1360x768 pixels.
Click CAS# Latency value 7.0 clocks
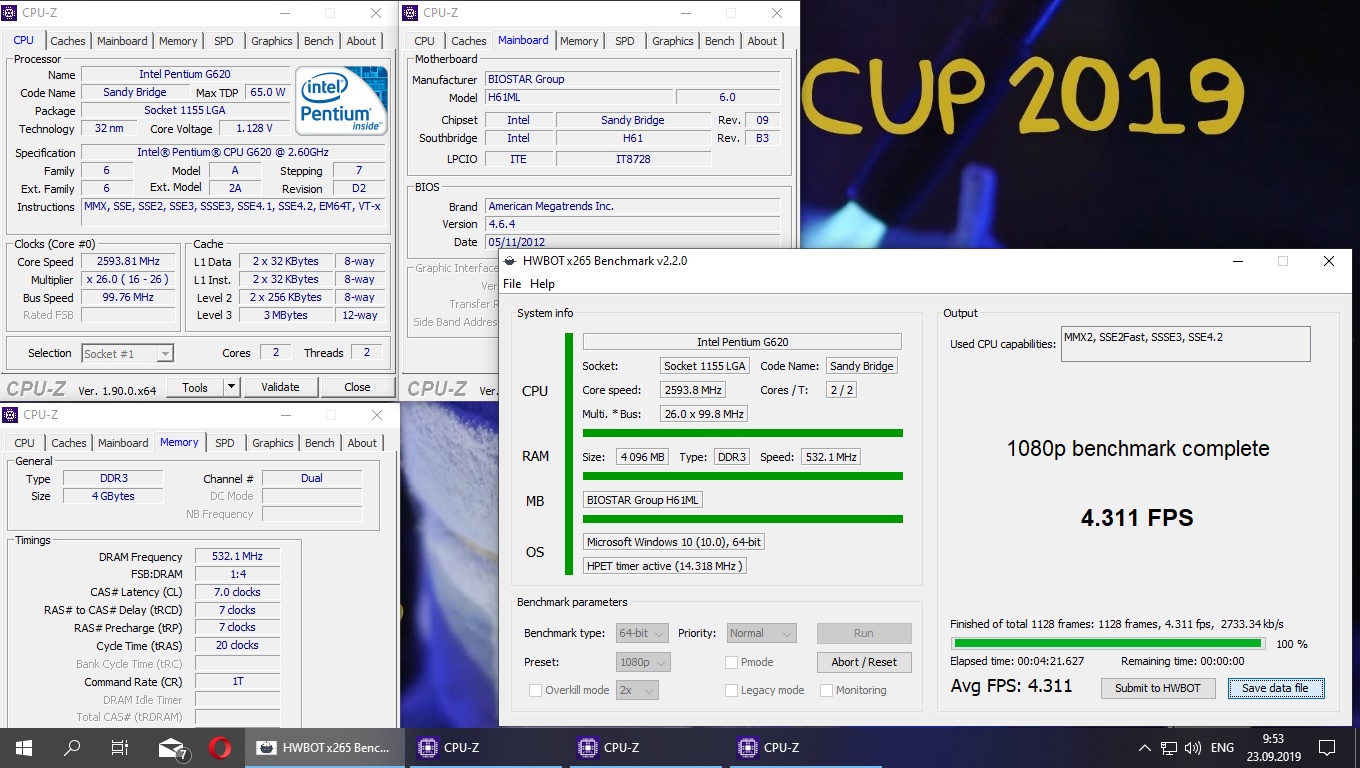coord(237,592)
